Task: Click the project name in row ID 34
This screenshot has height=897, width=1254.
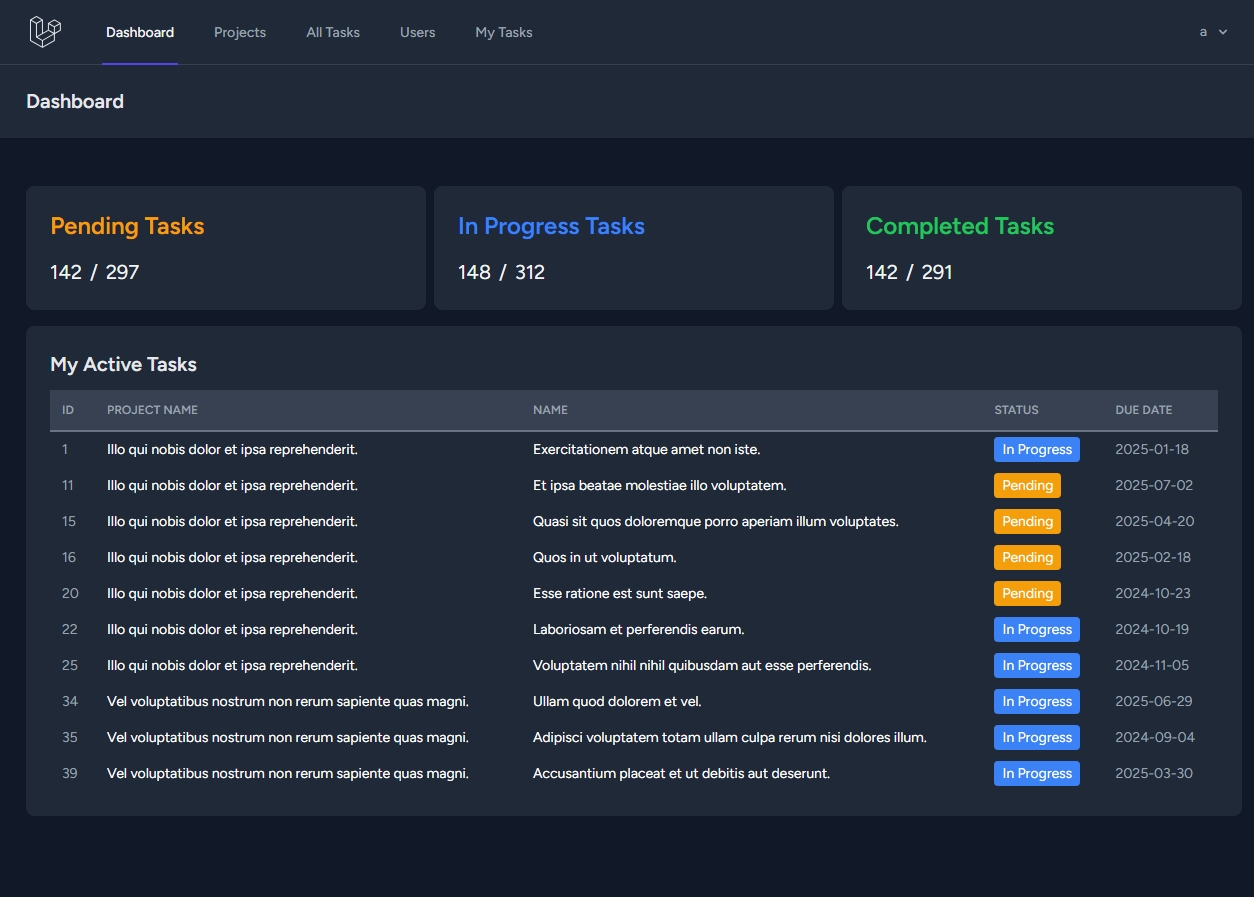Action: [287, 702]
